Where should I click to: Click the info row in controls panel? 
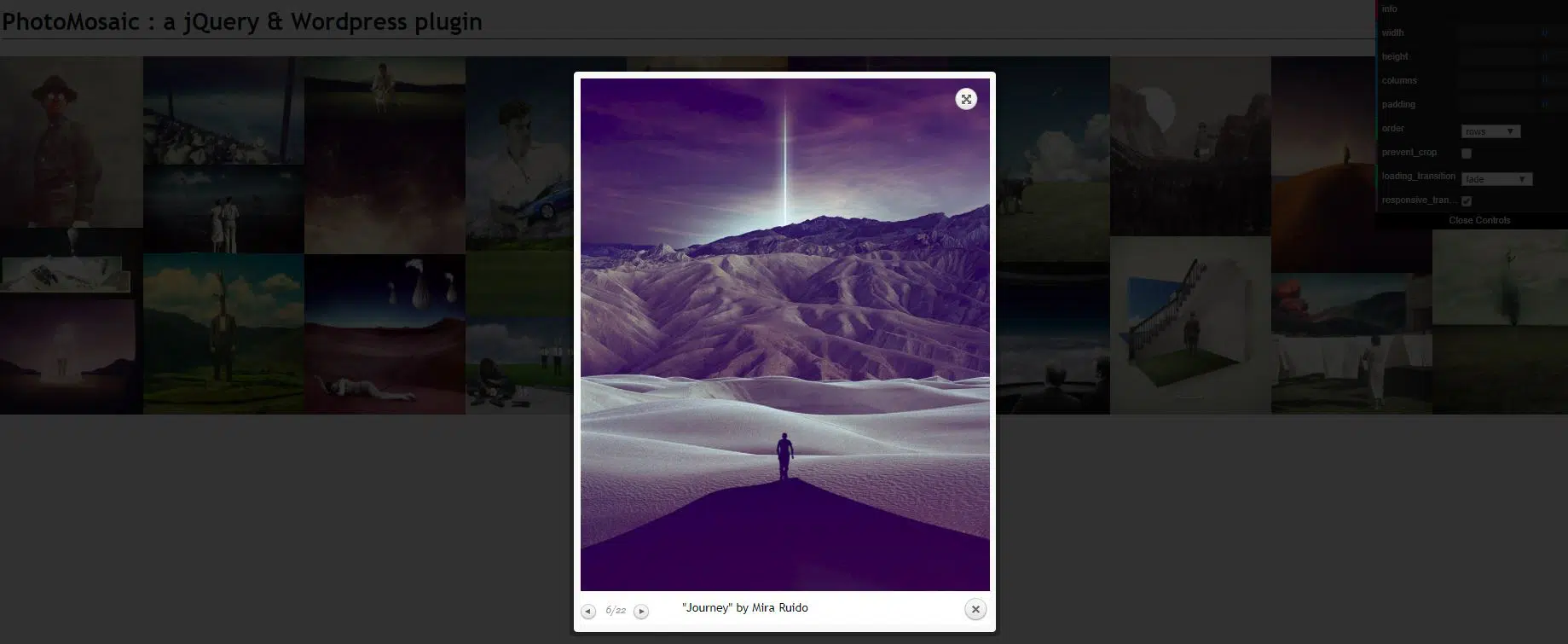tap(1390, 9)
